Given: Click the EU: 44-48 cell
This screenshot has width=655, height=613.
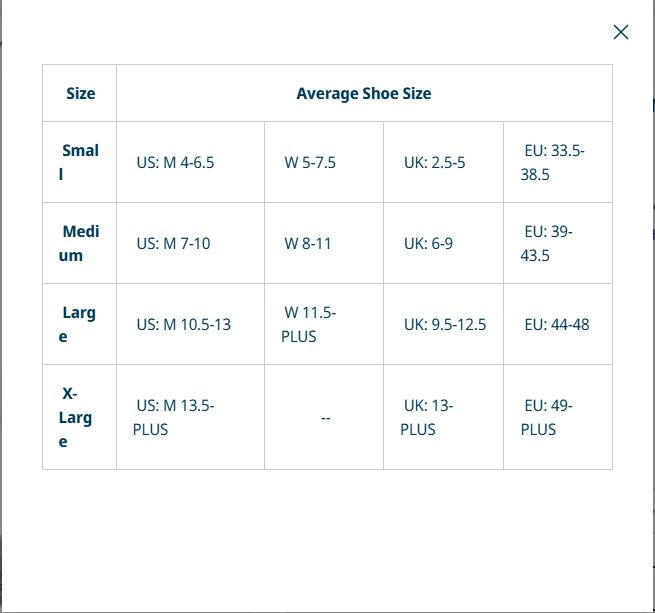Looking at the screenshot, I should 556,324.
